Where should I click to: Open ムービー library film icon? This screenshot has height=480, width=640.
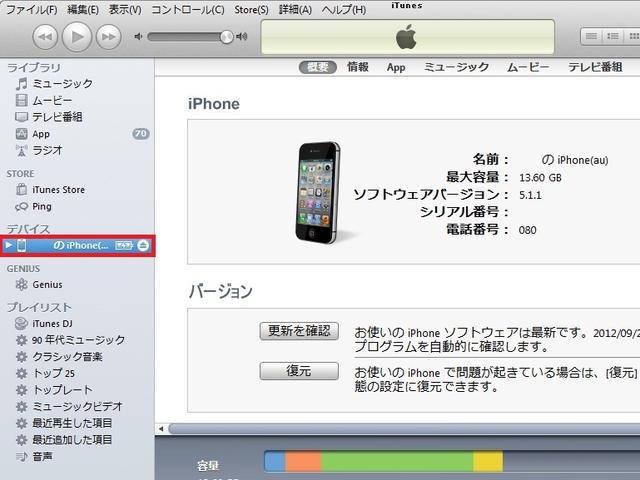(x=21, y=100)
